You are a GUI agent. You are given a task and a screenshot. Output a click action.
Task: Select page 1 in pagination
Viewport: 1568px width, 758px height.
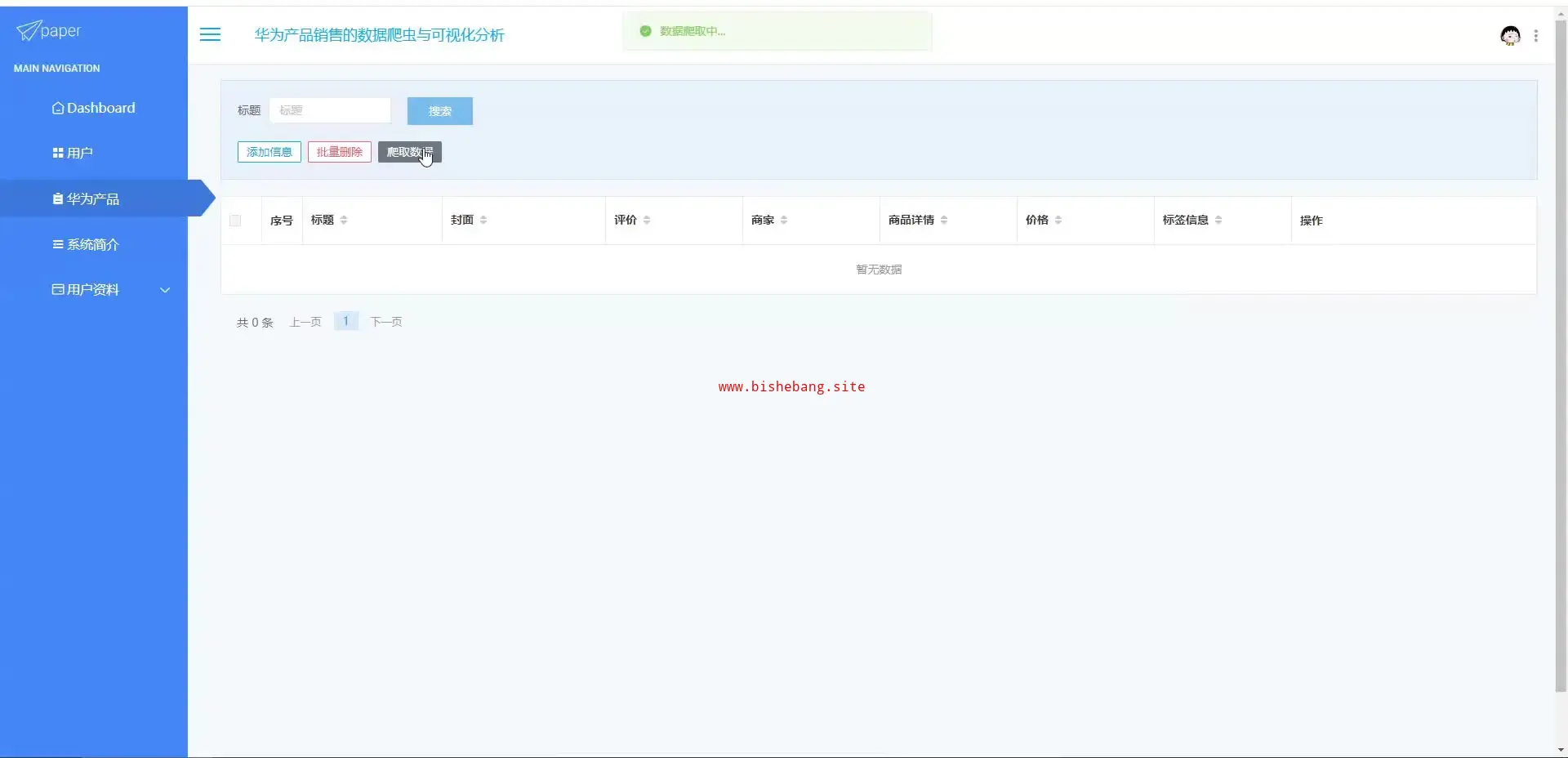[x=346, y=321]
